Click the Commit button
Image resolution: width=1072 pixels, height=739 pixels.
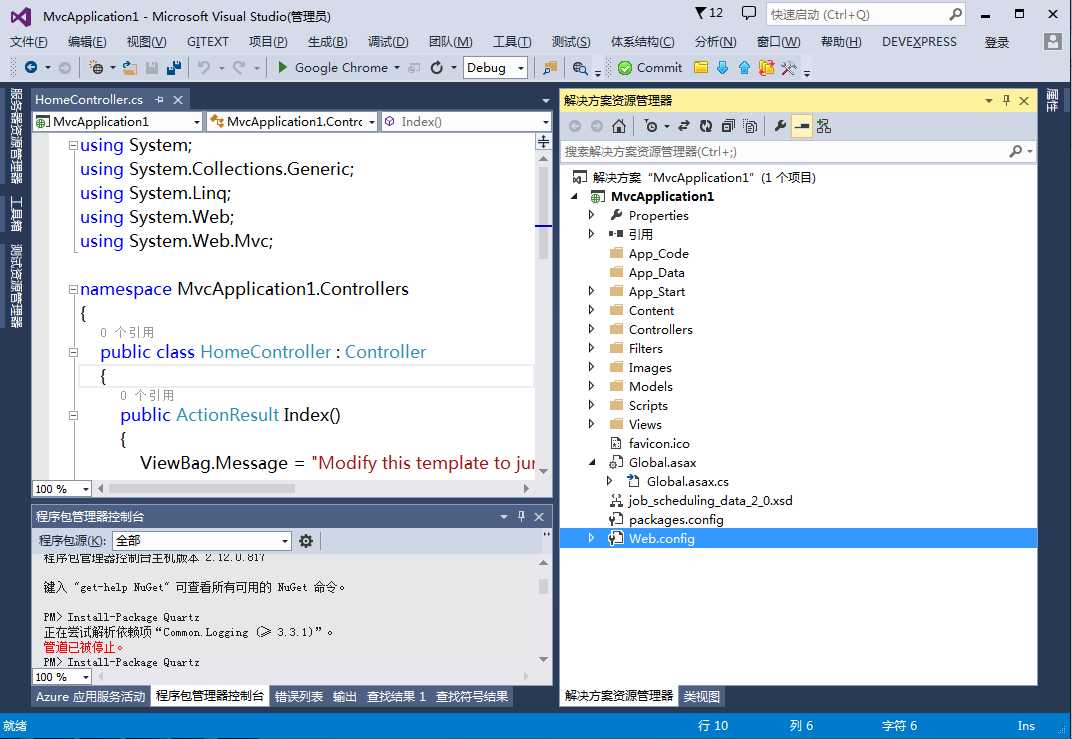[x=650, y=68]
